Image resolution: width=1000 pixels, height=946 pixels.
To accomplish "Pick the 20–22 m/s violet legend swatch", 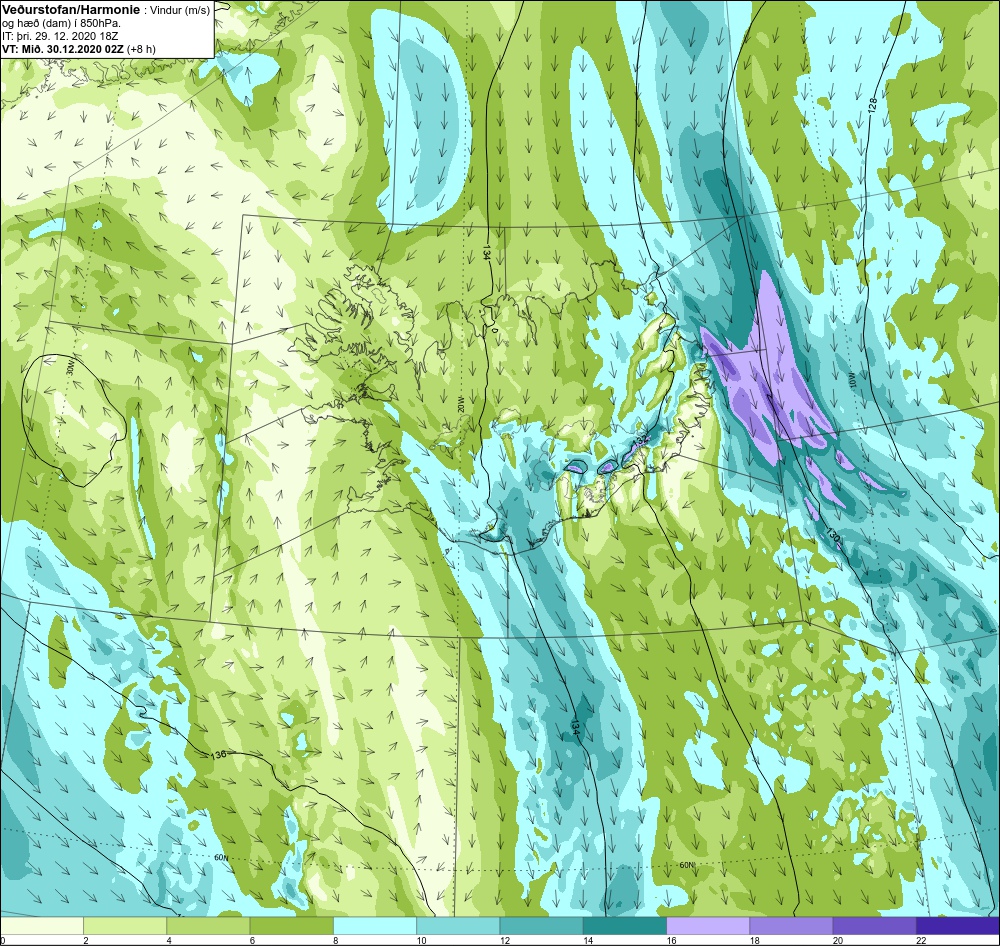I will 874,926.
